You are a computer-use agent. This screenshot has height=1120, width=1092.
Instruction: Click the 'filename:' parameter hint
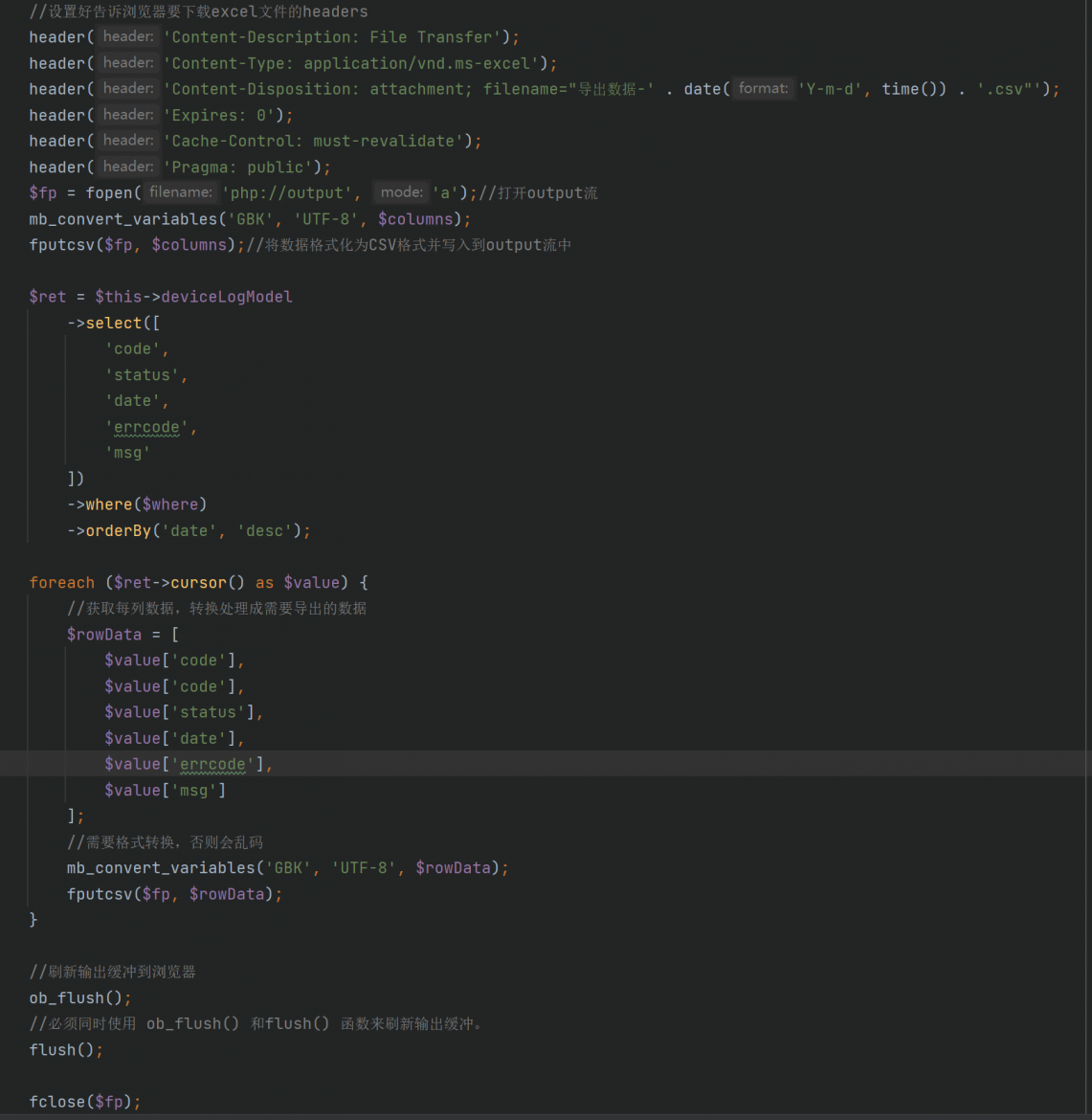(x=181, y=192)
